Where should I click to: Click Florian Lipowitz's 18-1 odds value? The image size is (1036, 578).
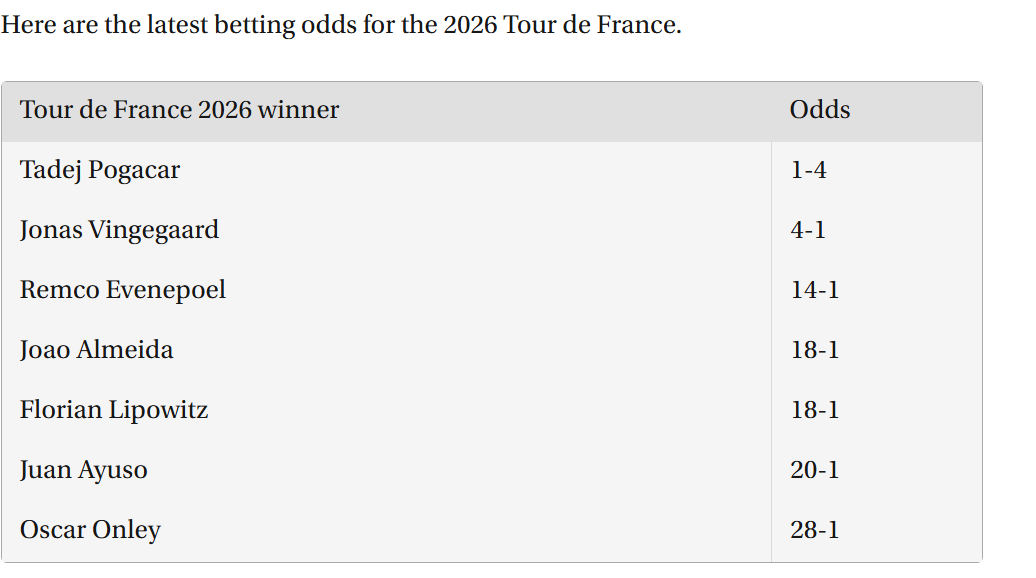(814, 410)
